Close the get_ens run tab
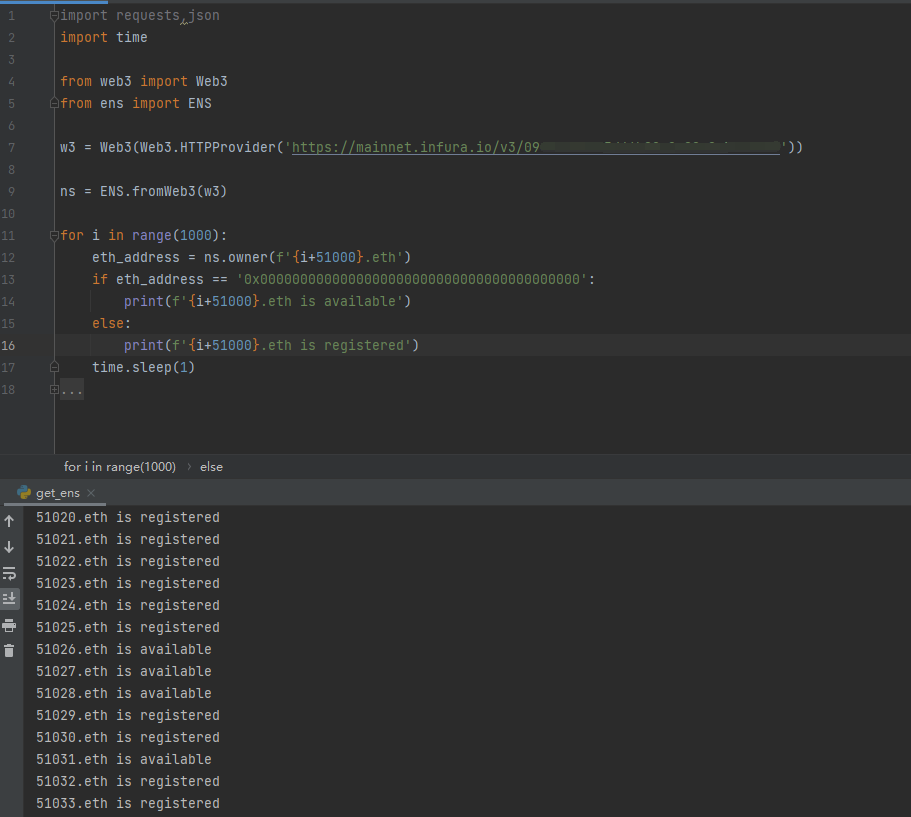 tap(91, 493)
